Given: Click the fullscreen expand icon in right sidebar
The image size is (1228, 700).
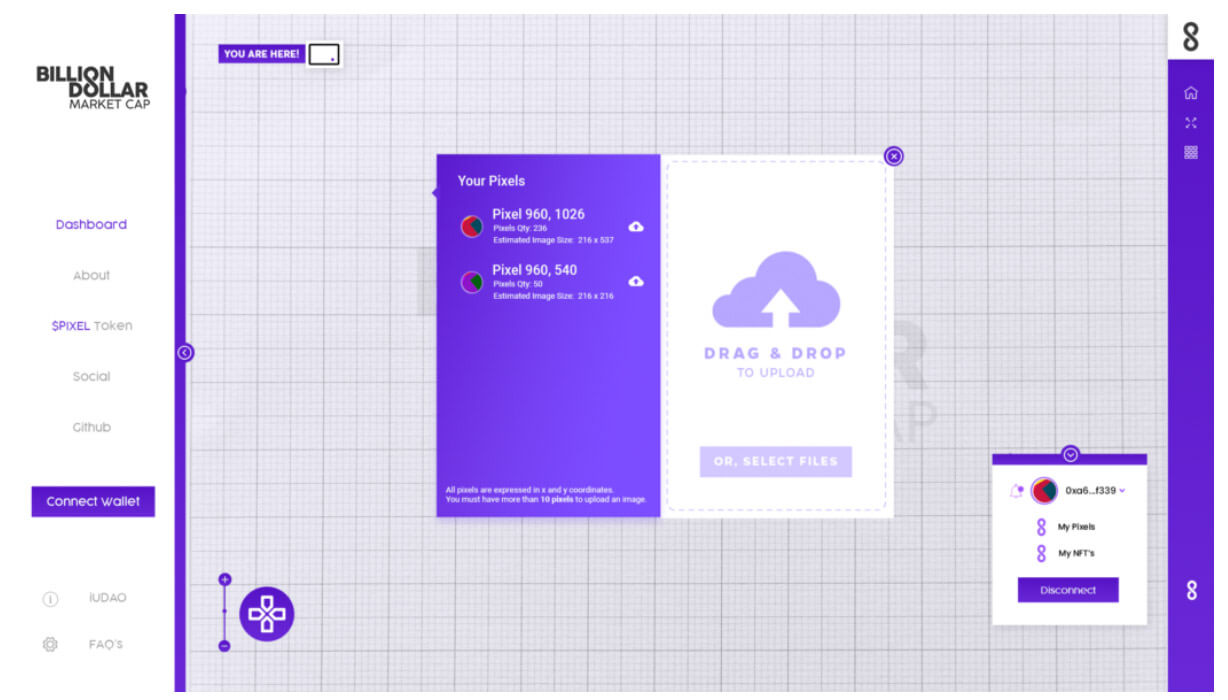Looking at the screenshot, I should pyautogui.click(x=1190, y=123).
